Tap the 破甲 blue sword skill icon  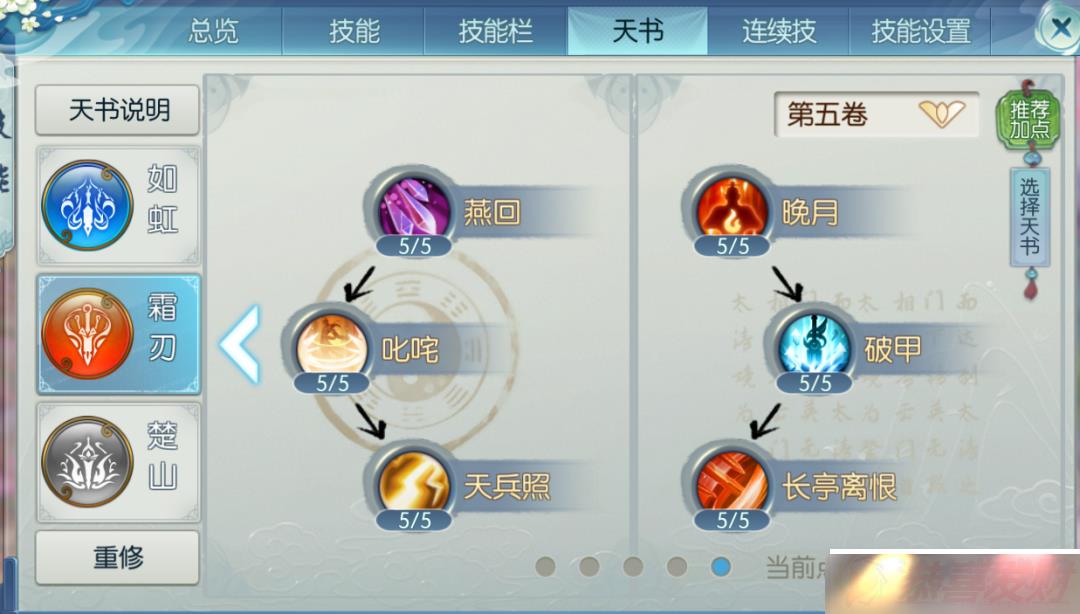[x=813, y=346]
